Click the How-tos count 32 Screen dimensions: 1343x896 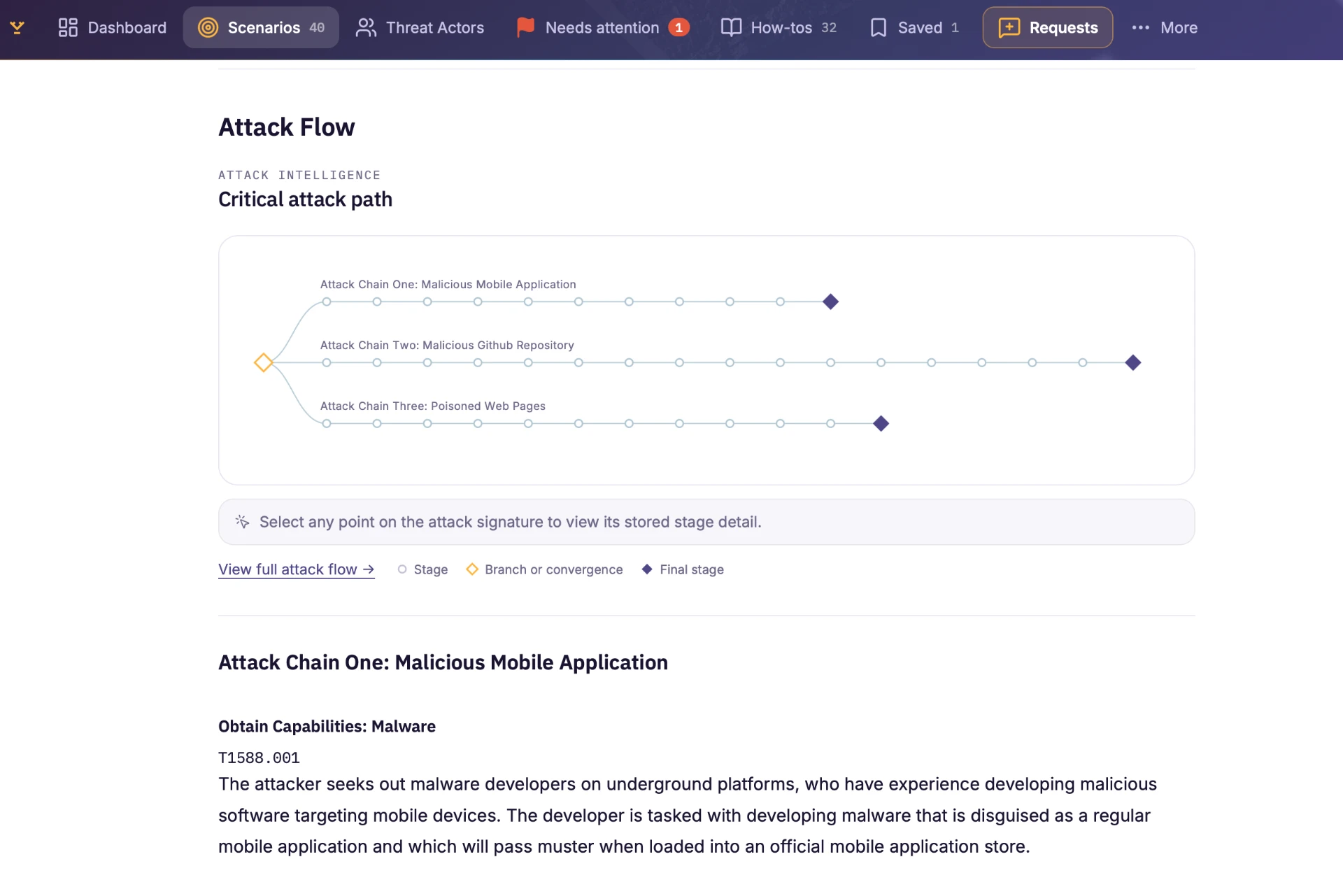pos(829,27)
